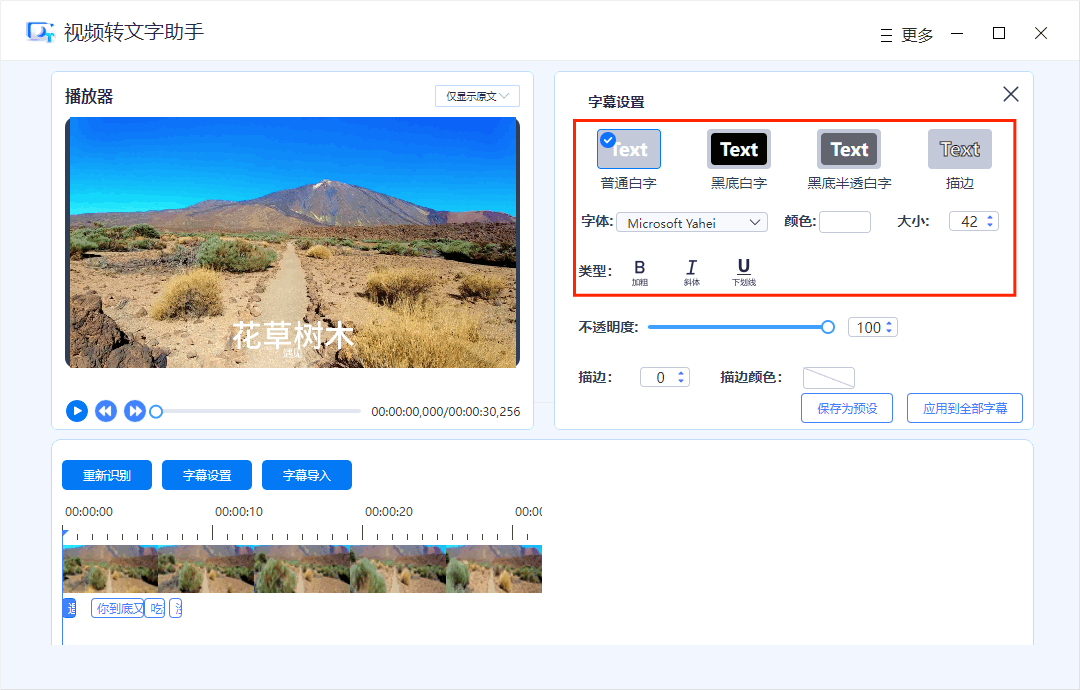Click the video thumbnail strip in timeline
This screenshot has height=690, width=1080.
point(302,569)
